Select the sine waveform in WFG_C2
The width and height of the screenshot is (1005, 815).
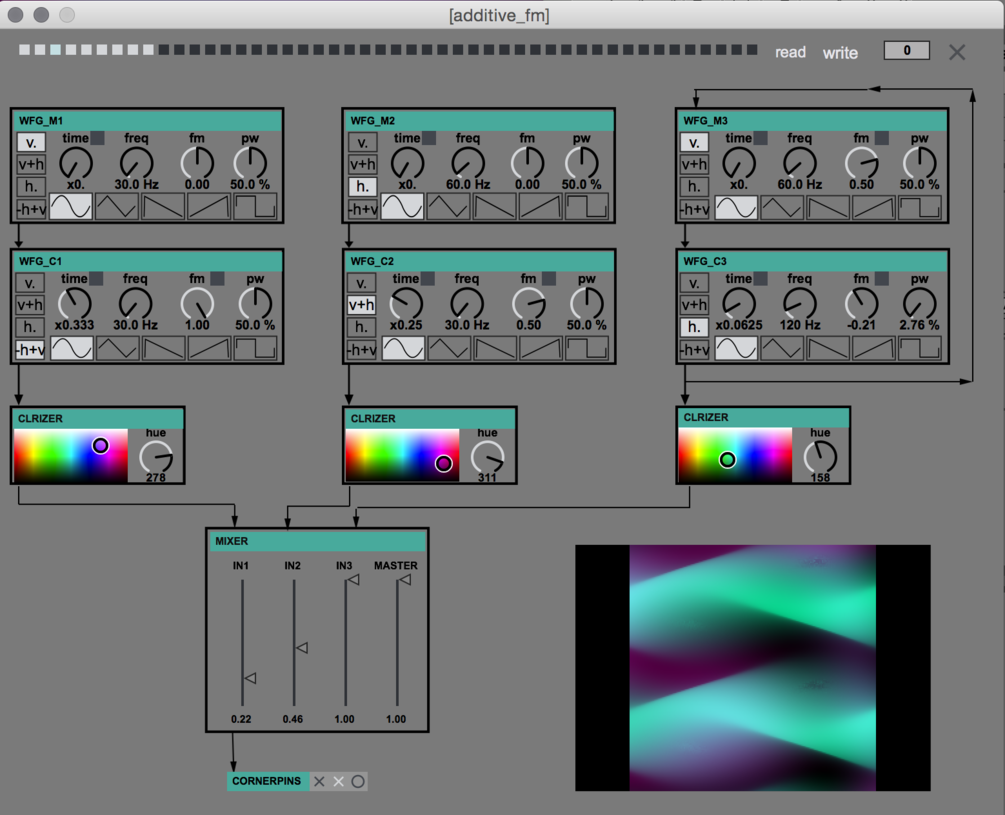403,348
